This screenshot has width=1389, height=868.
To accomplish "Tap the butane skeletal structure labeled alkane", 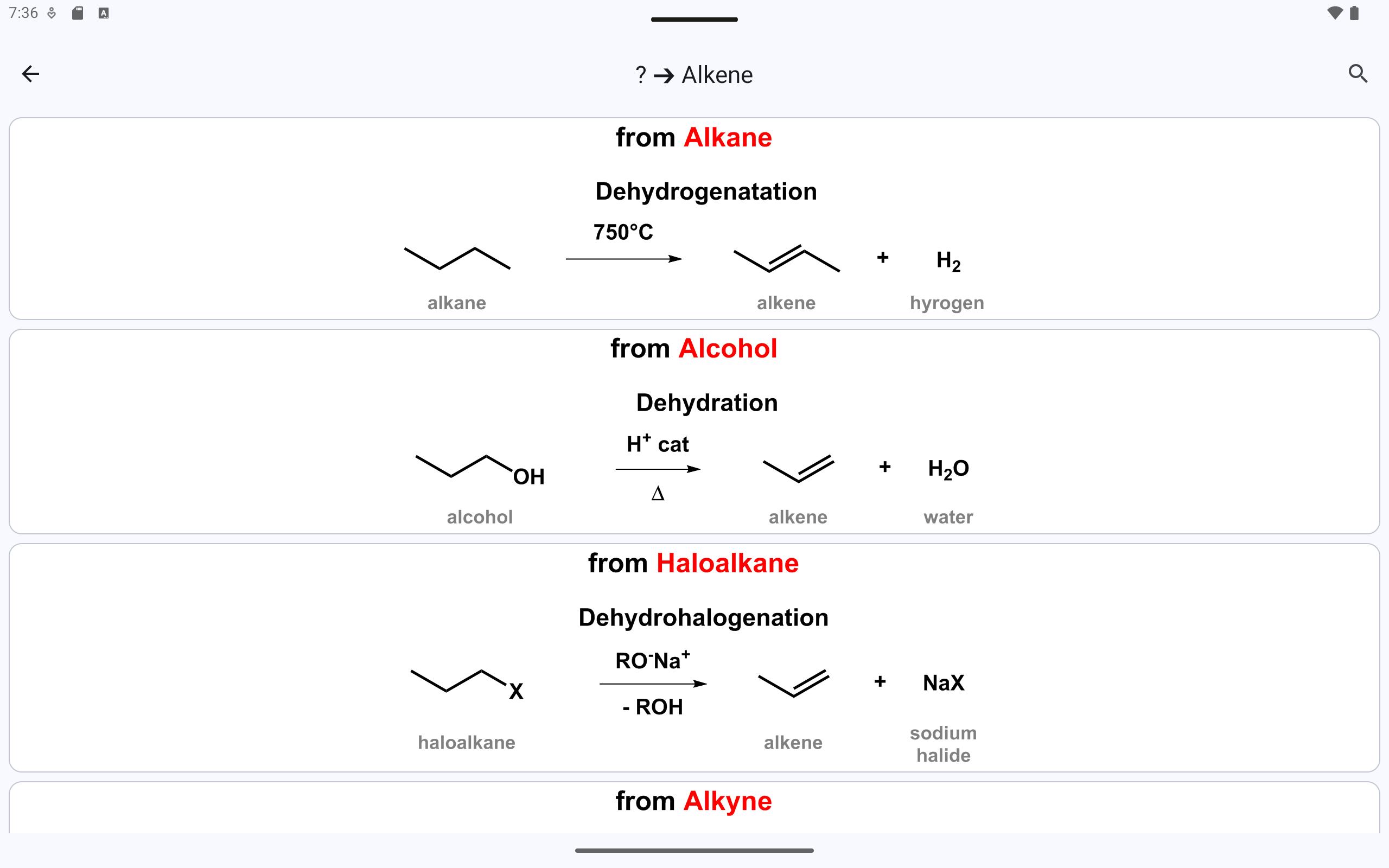I will (x=457, y=259).
